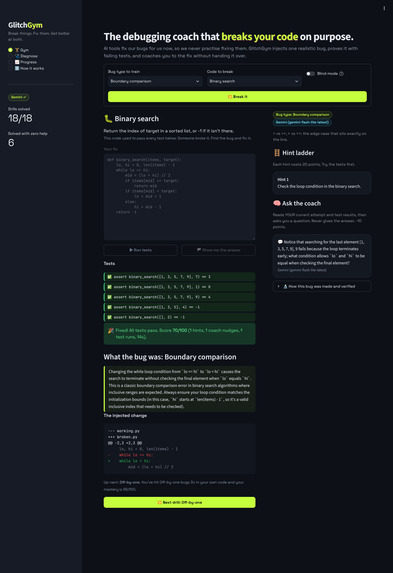Toggle the Blind mode switch
This screenshot has width=393, height=573.
pyautogui.click(x=310, y=73)
